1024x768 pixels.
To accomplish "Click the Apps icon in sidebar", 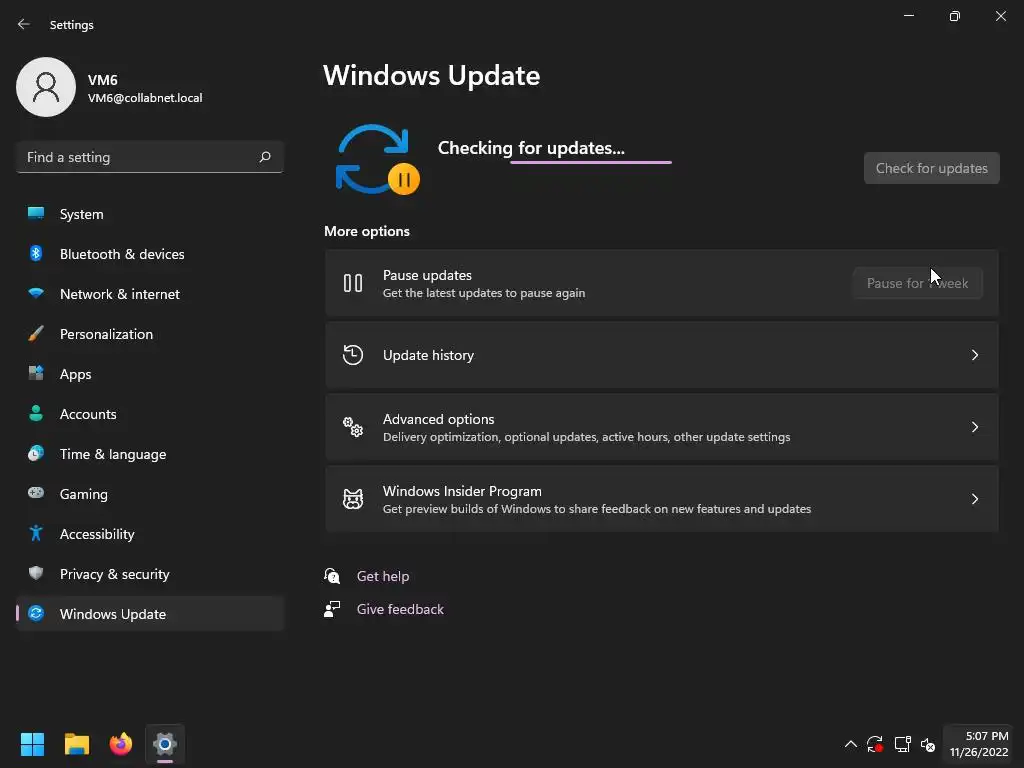I will (36, 374).
